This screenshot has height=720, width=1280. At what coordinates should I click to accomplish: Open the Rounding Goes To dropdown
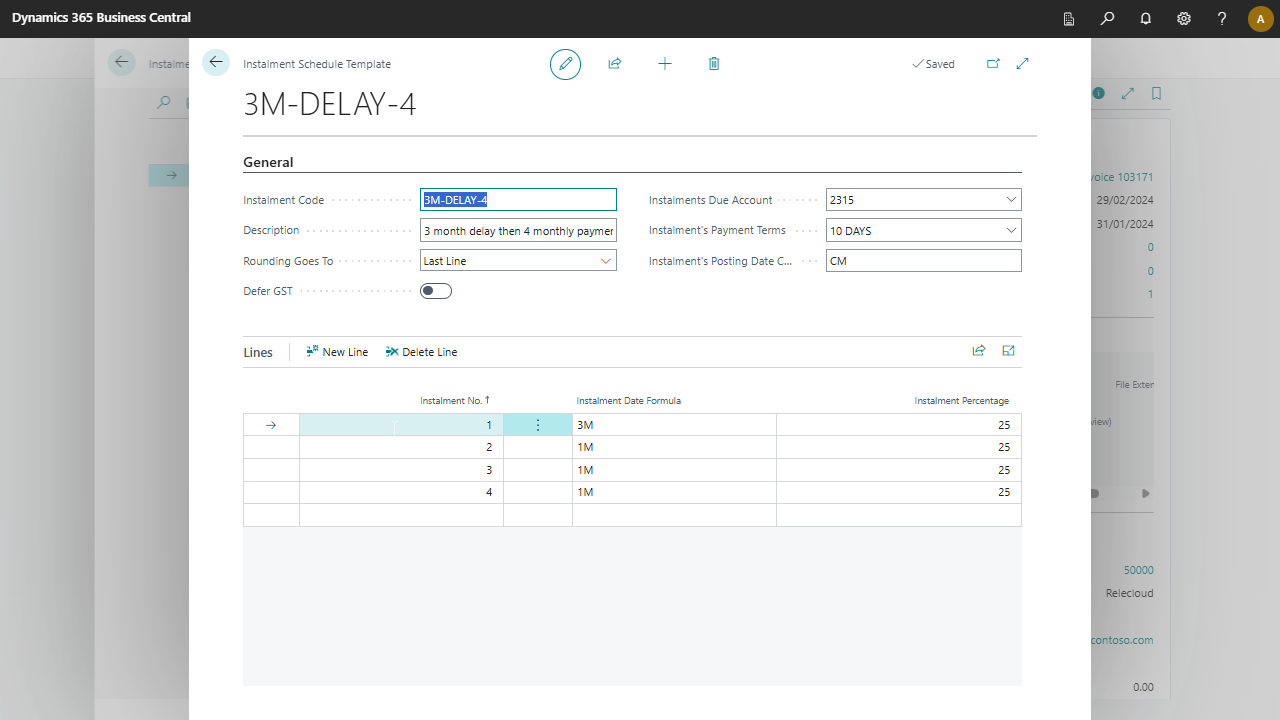tap(606, 260)
